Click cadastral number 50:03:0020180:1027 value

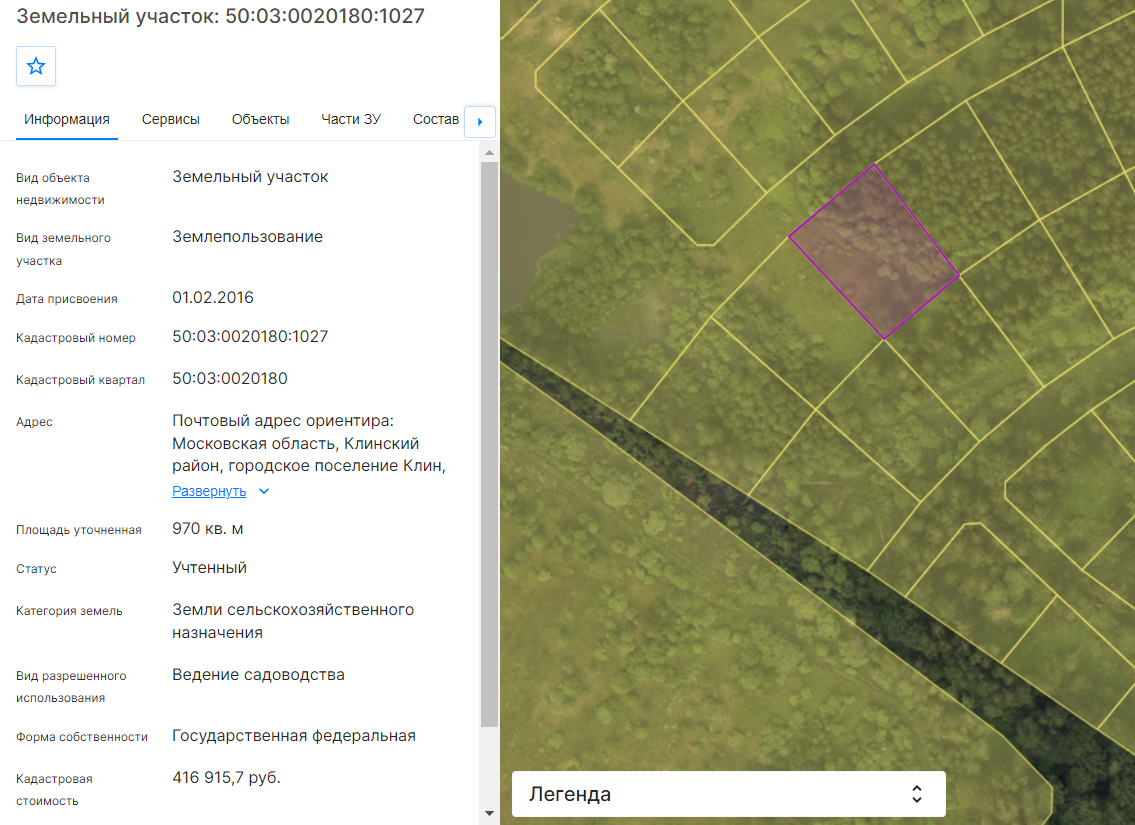click(250, 337)
